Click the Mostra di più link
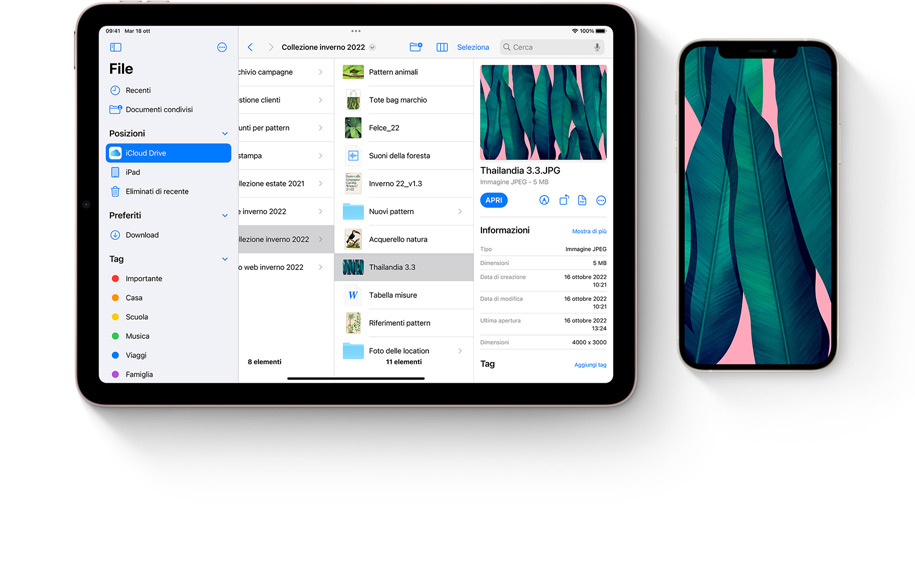915x561 pixels. click(589, 231)
